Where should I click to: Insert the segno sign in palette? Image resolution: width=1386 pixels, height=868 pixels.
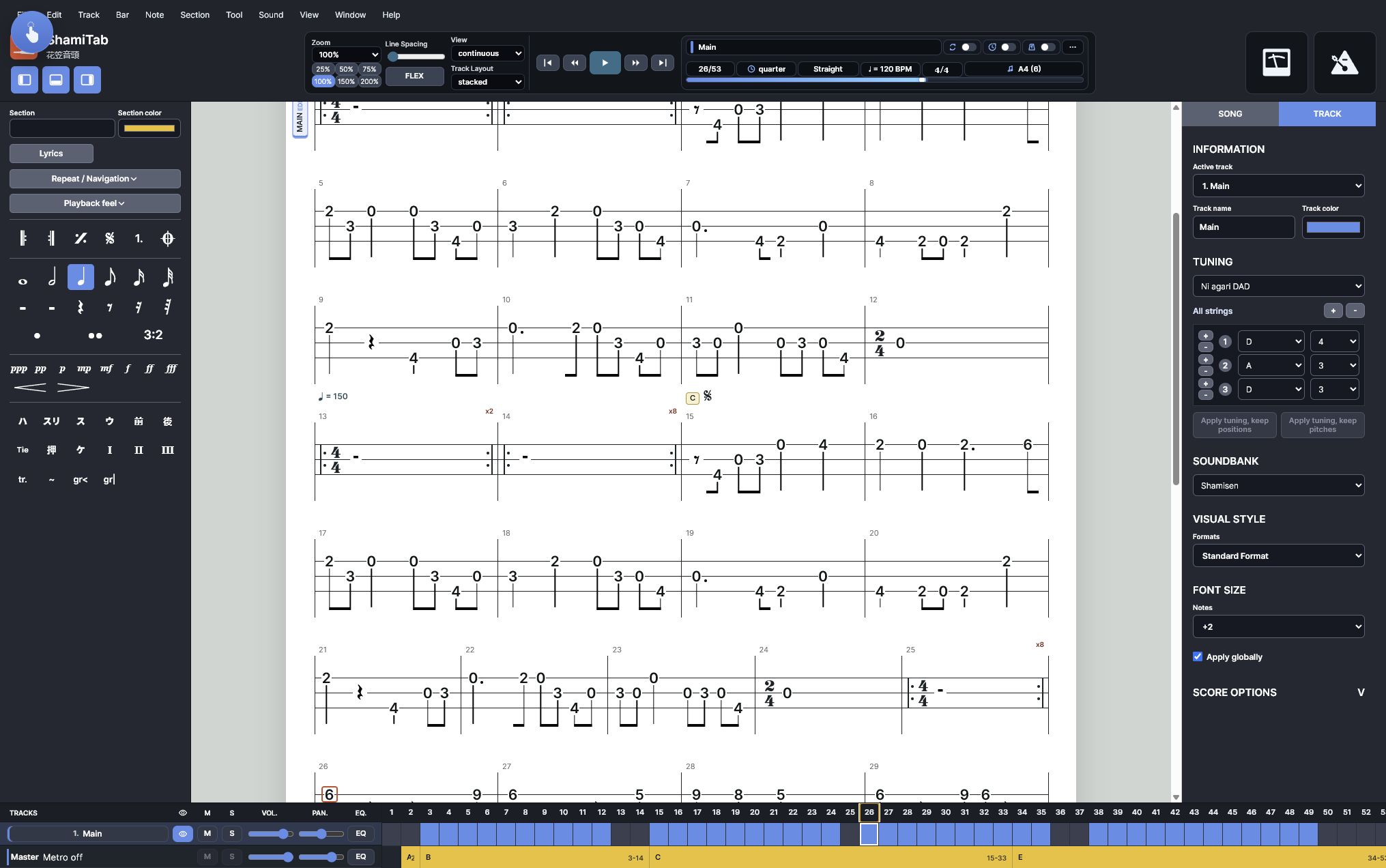point(110,238)
